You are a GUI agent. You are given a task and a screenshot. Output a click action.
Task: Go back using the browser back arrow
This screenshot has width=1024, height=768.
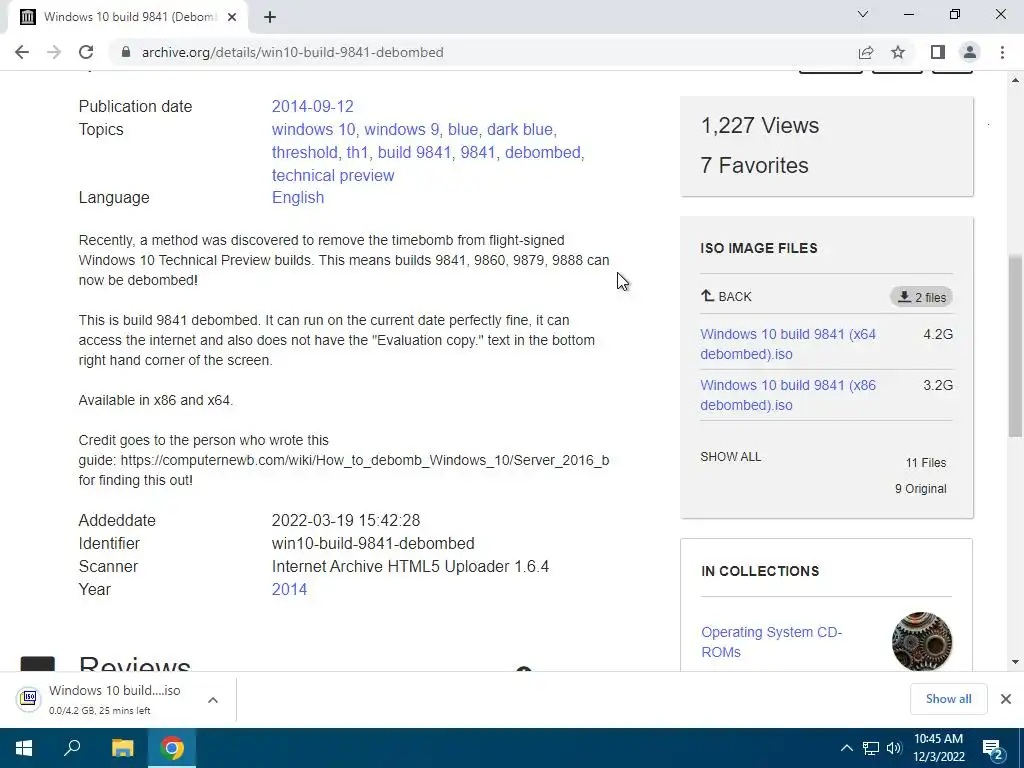point(22,52)
